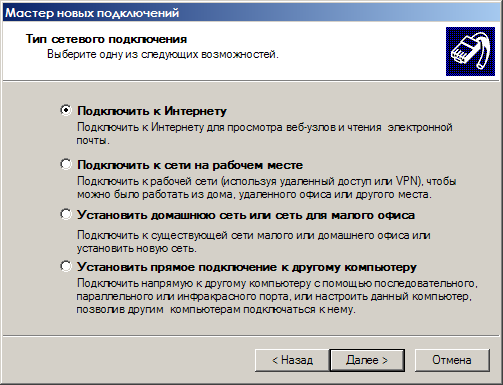
Task: Click the label "Подключить к сети на рабочем месте"
Action: point(190,165)
